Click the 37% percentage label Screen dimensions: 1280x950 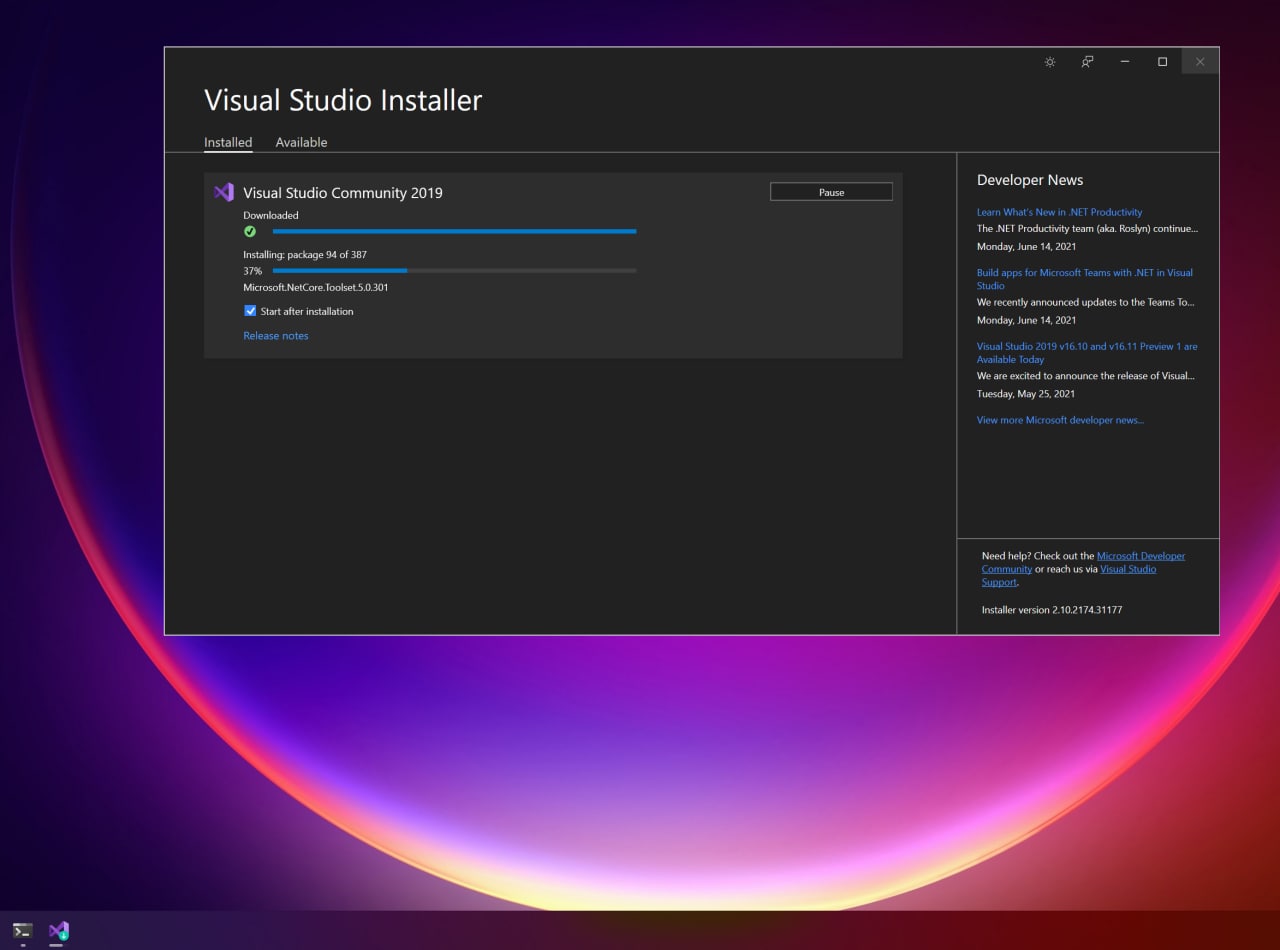click(x=253, y=271)
